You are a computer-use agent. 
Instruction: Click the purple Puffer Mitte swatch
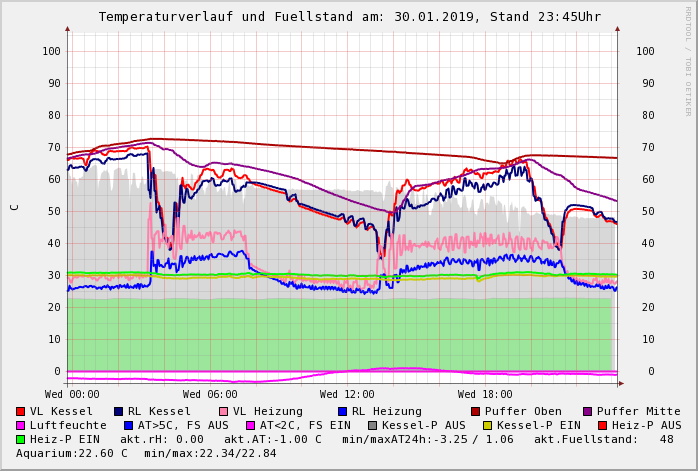588,411
